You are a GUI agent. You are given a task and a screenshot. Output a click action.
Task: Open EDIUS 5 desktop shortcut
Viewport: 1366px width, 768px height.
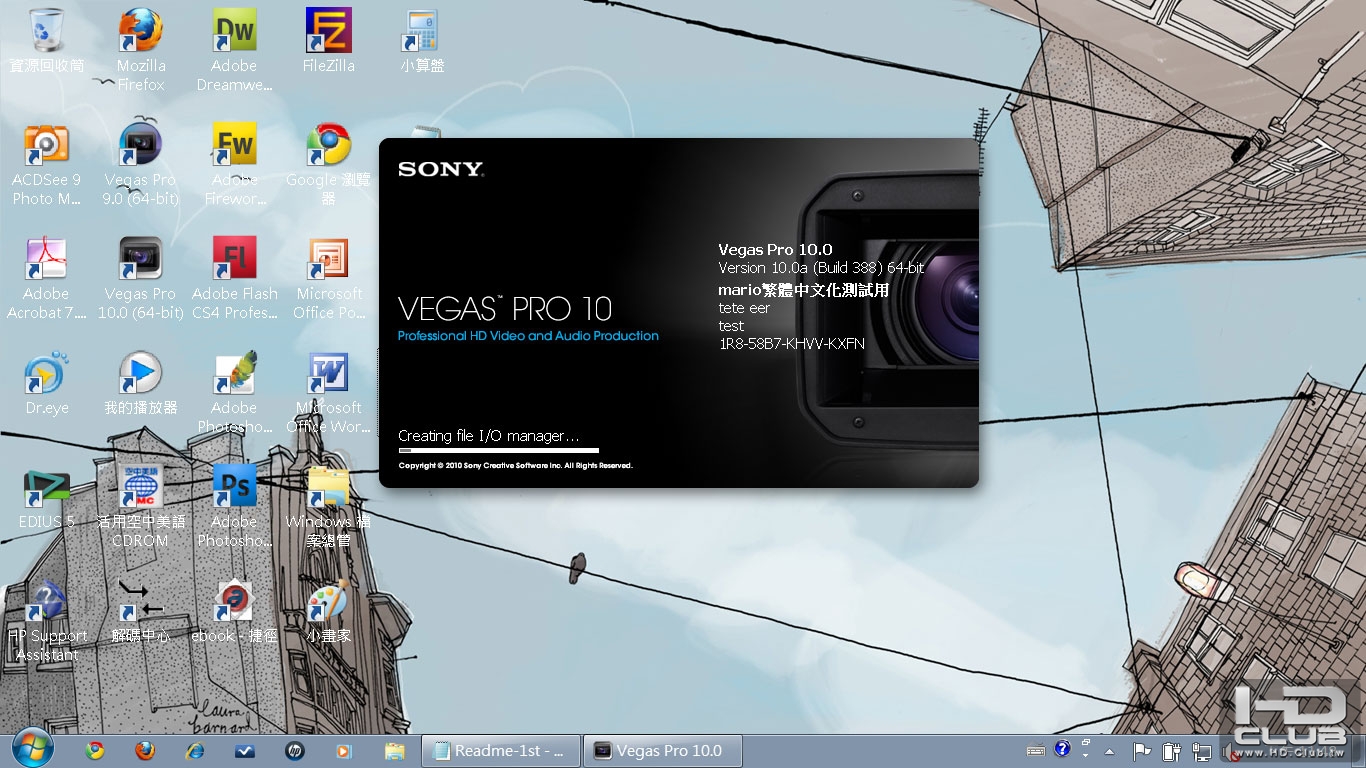(x=46, y=487)
